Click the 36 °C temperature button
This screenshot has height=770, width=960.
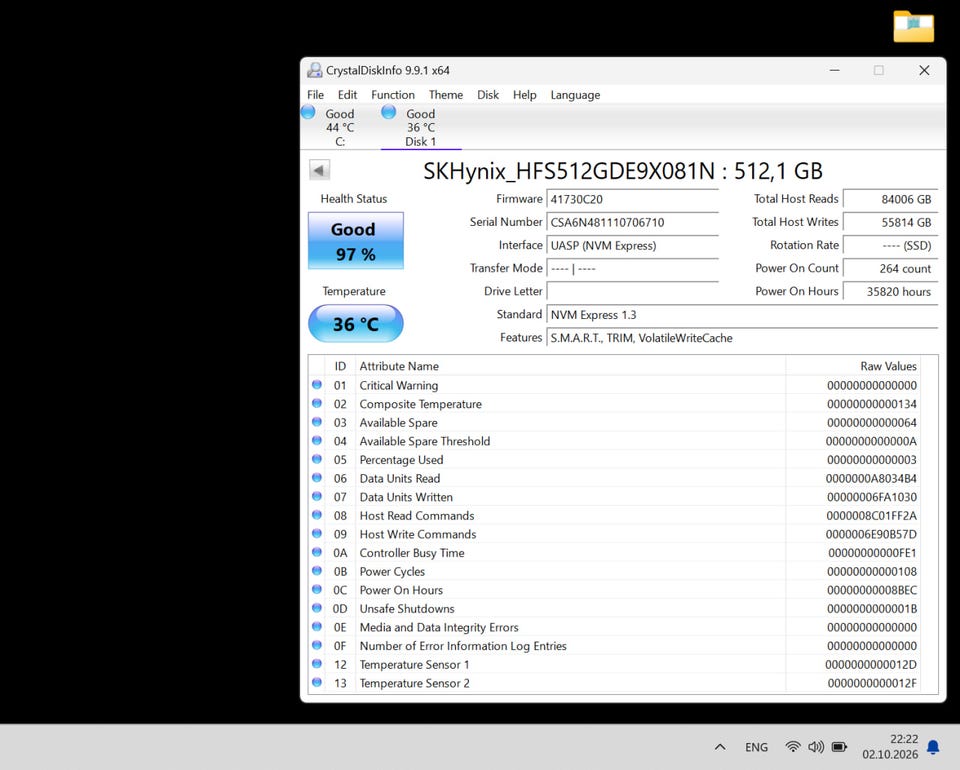356,323
